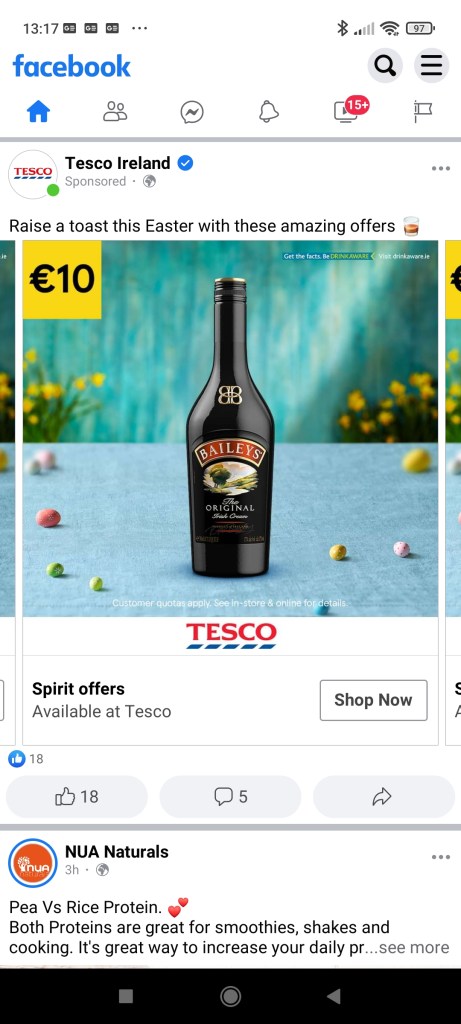
Task: Go to Home feed tab
Action: point(39,112)
